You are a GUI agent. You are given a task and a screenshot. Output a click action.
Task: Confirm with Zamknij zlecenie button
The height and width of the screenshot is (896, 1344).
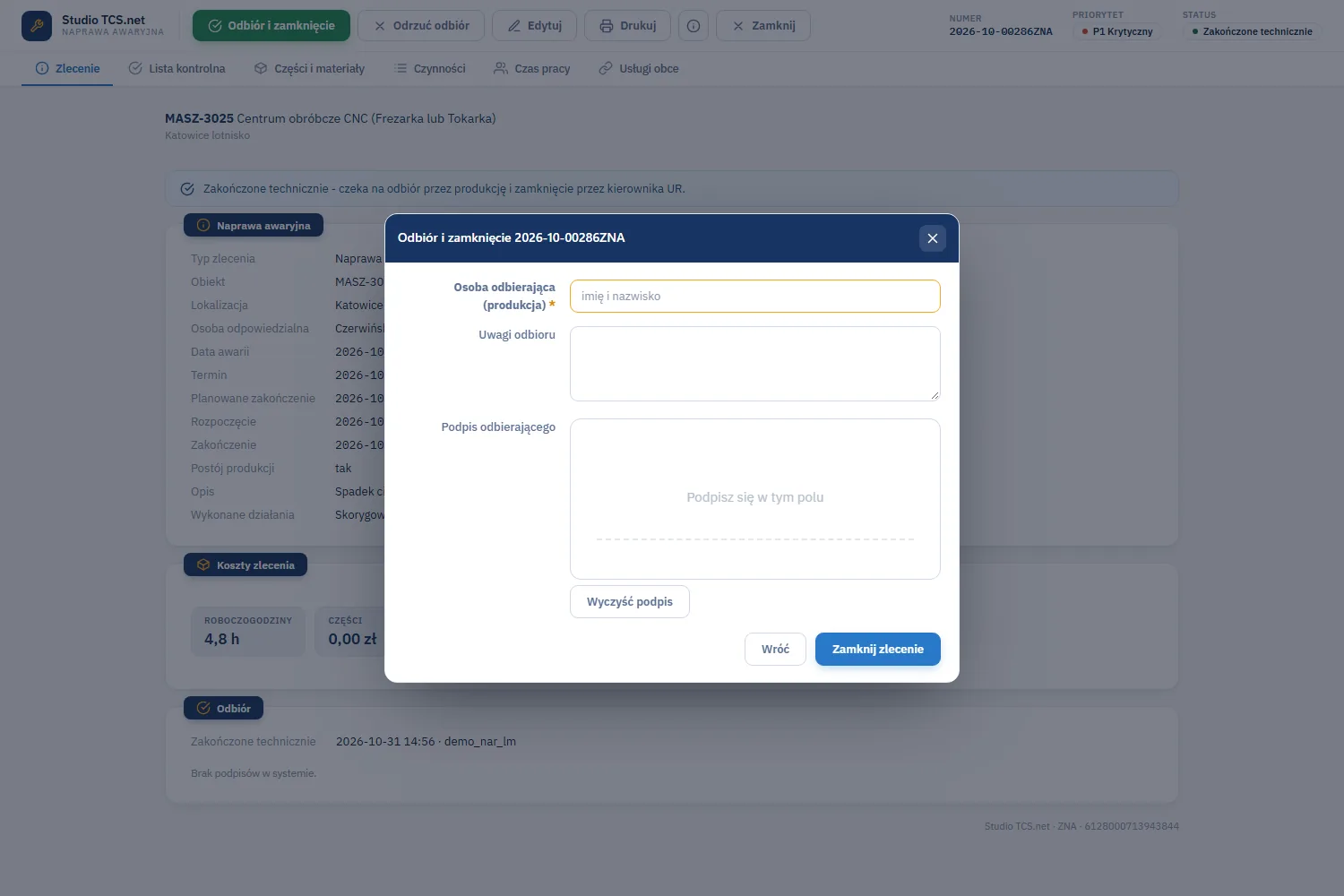click(x=878, y=650)
